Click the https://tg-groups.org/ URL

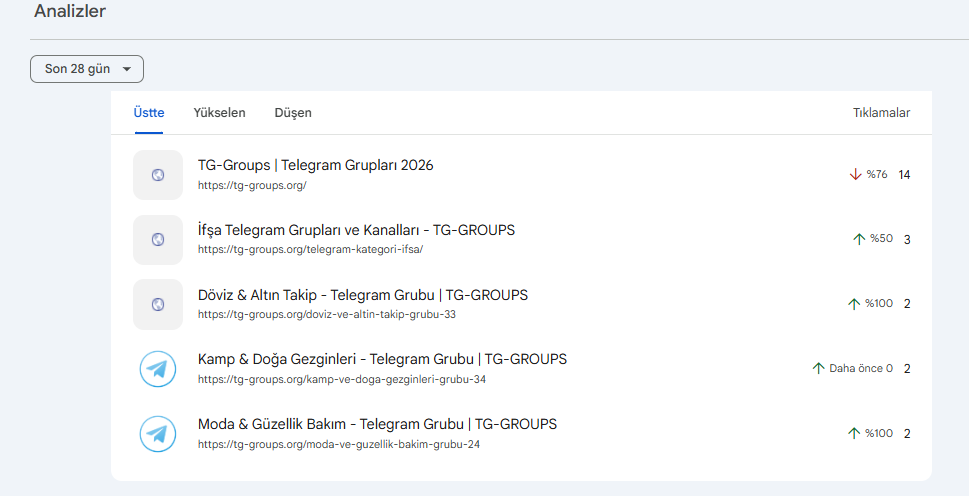click(x=252, y=185)
